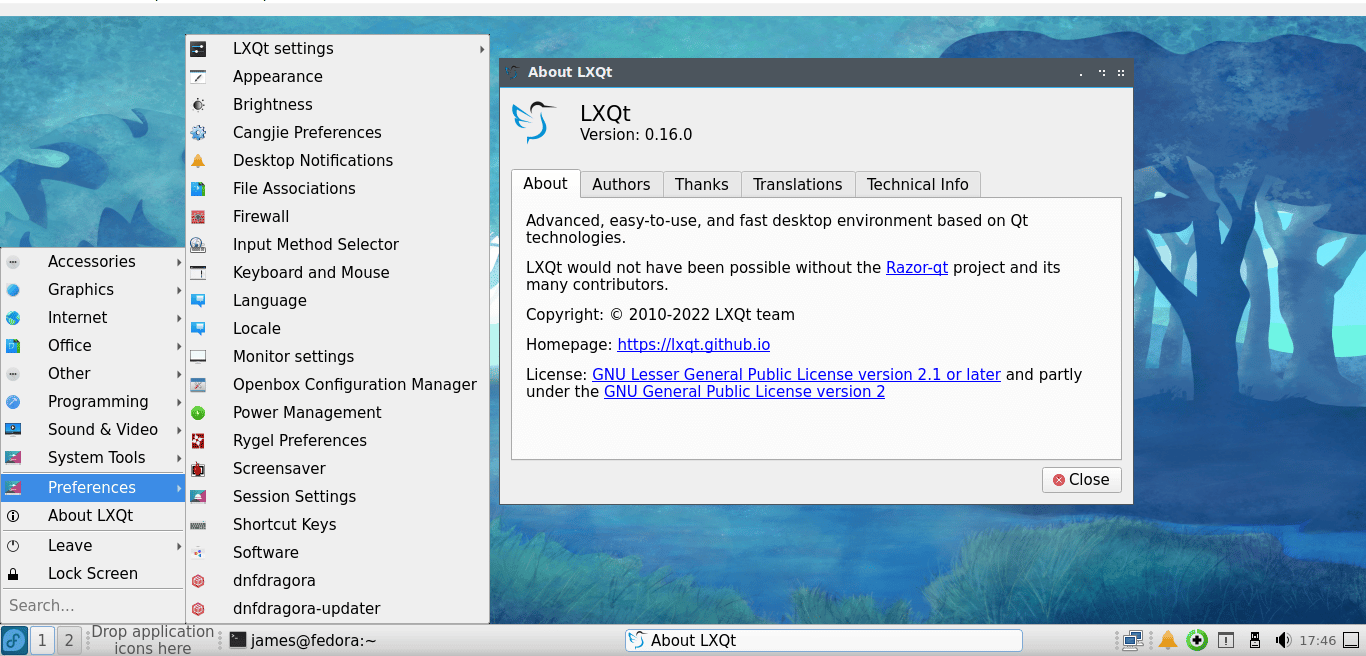Switch to the Thanks tab
Screen dimensions: 1366x656
[702, 185]
